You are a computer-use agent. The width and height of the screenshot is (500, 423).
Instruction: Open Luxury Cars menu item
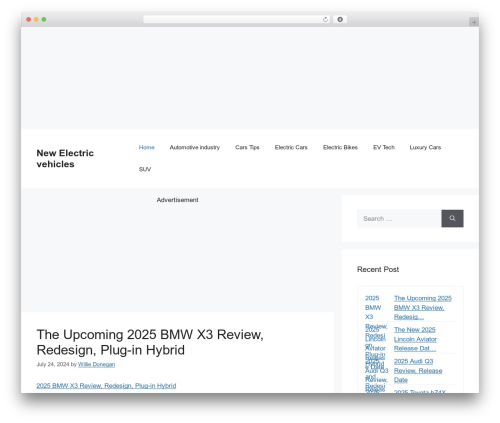click(x=425, y=147)
